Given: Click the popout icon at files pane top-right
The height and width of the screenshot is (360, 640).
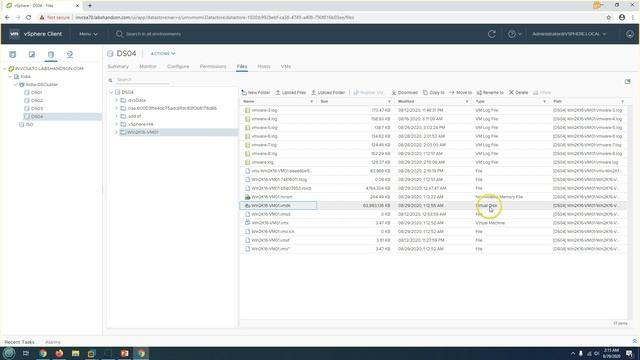Looking at the screenshot, I should pyautogui.click(x=628, y=82).
